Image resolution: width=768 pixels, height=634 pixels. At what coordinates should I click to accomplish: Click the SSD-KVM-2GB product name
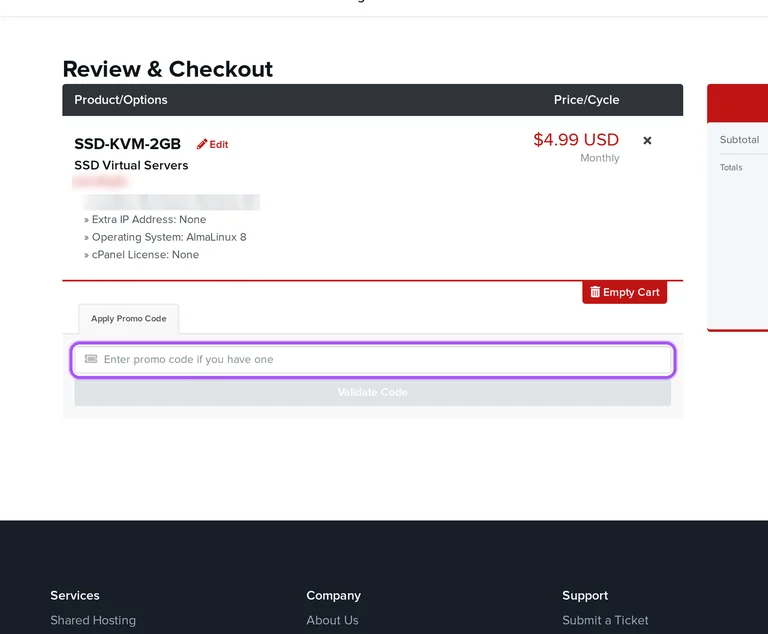pyautogui.click(x=127, y=144)
